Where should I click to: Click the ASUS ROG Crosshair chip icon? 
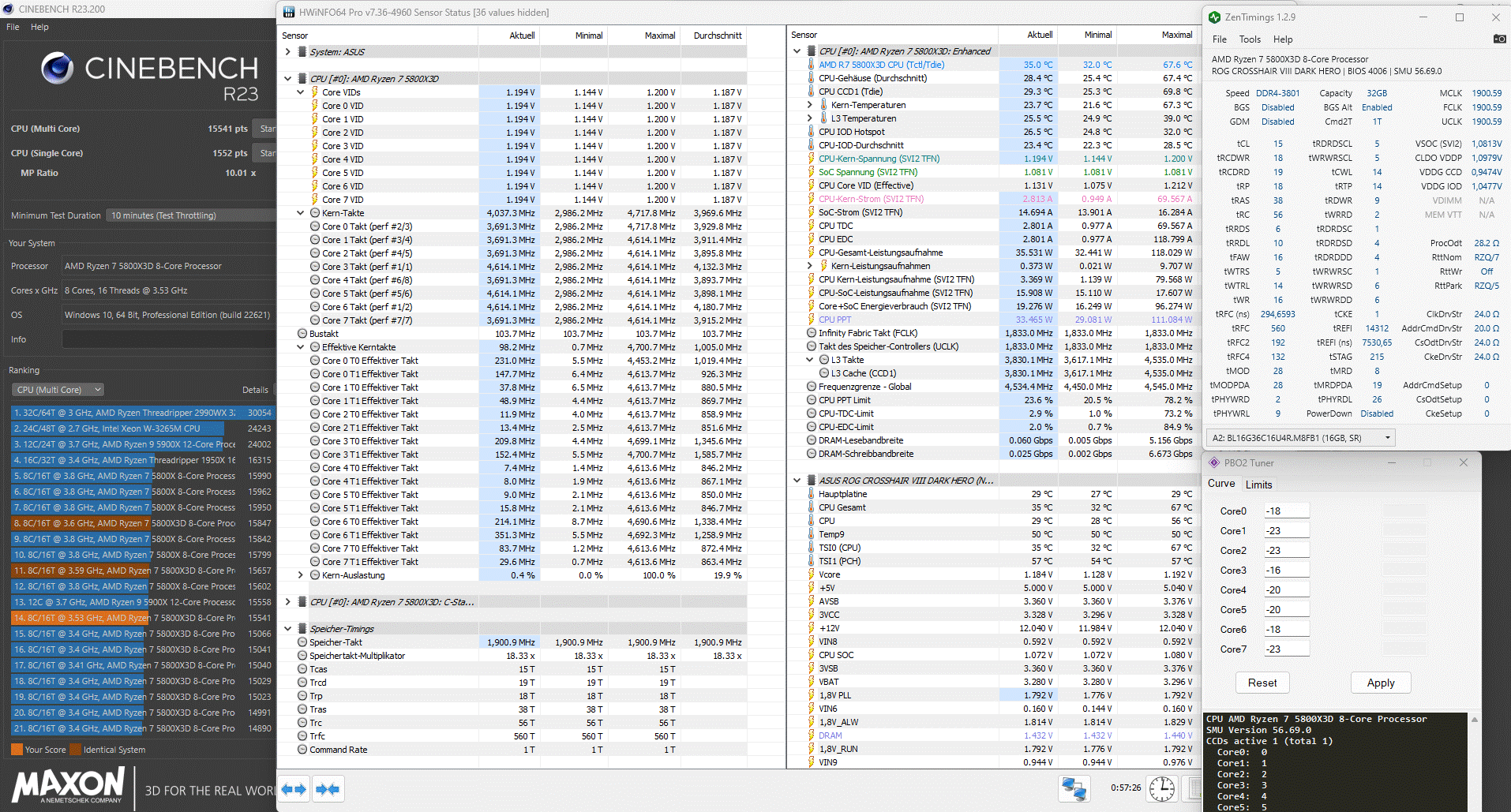point(811,481)
